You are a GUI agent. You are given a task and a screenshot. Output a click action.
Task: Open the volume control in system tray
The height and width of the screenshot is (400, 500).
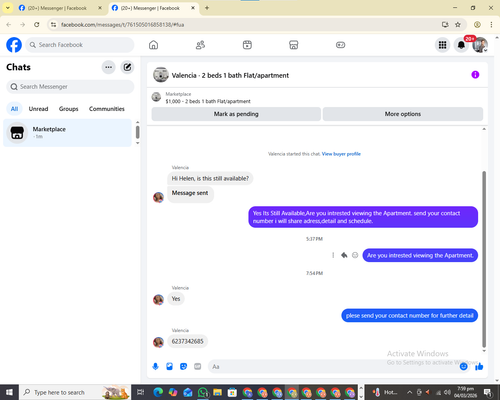point(447,392)
